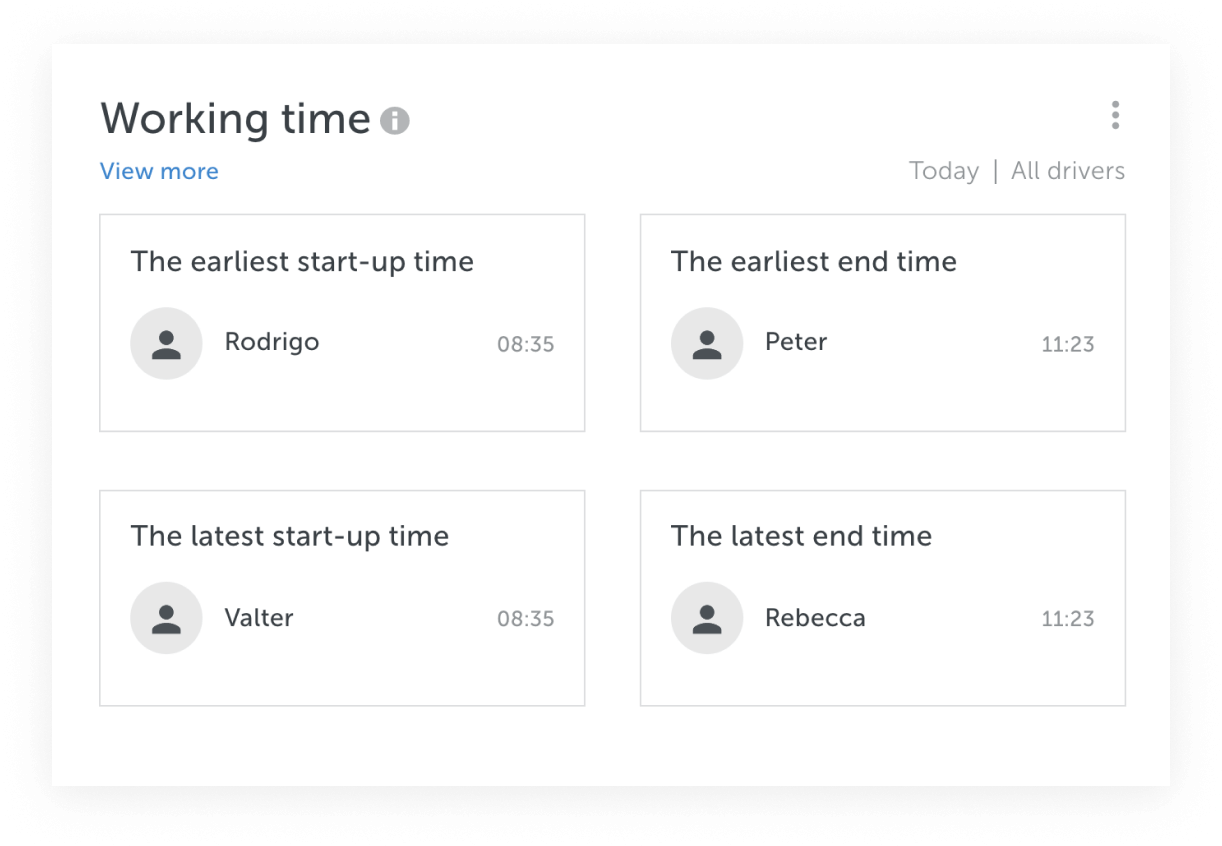Click driver name Valter
Screen dimensions: 1222x846
(259, 617)
